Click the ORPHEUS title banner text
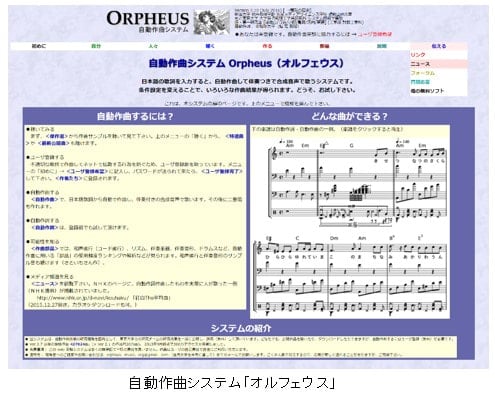 point(148,18)
